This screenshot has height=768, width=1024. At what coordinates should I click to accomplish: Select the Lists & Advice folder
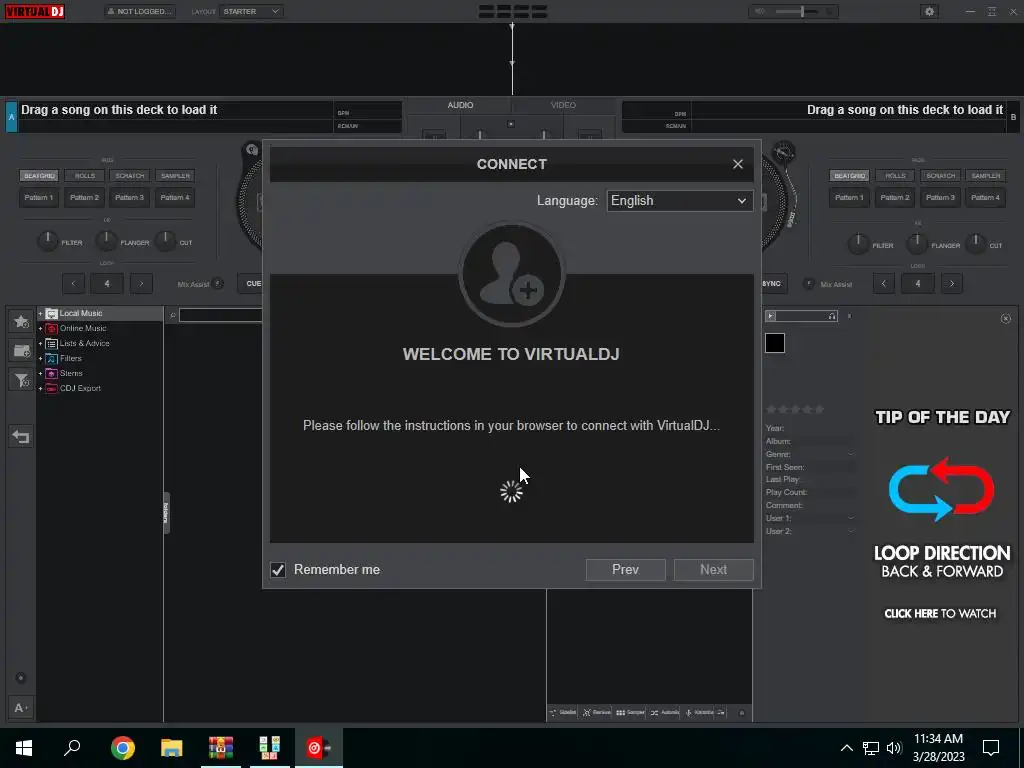click(x=84, y=344)
